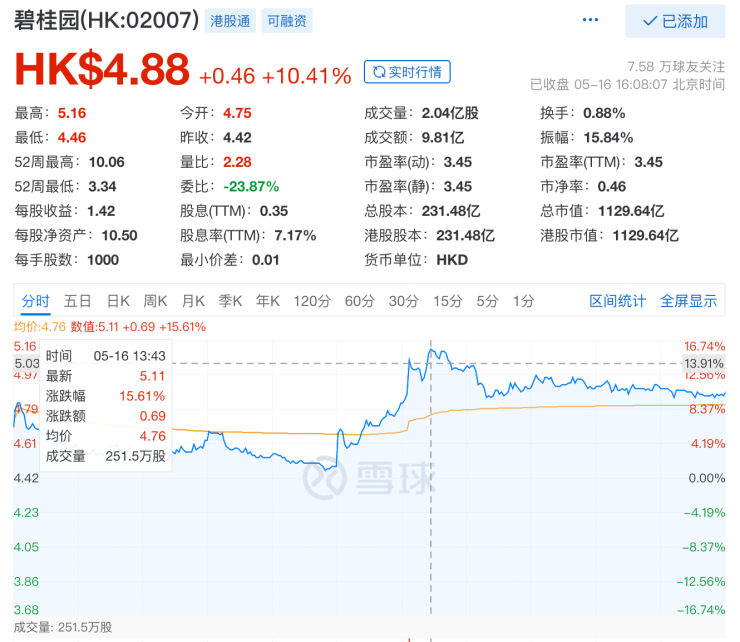Open the 全屏显示 fullscreen link
The width and height of the screenshot is (740, 642).
688,301
